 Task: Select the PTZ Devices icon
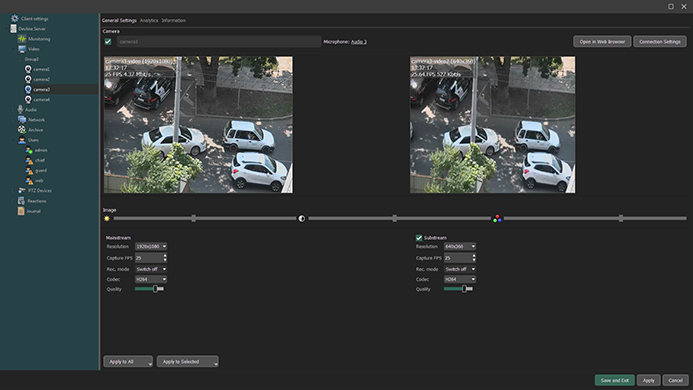pyautogui.click(x=22, y=191)
